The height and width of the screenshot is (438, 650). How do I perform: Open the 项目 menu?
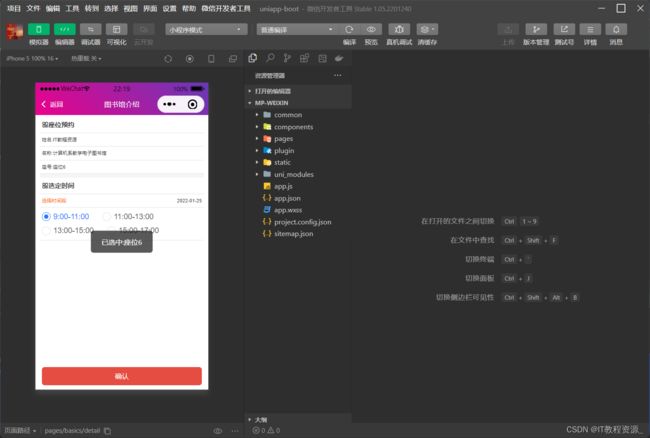coord(14,8)
